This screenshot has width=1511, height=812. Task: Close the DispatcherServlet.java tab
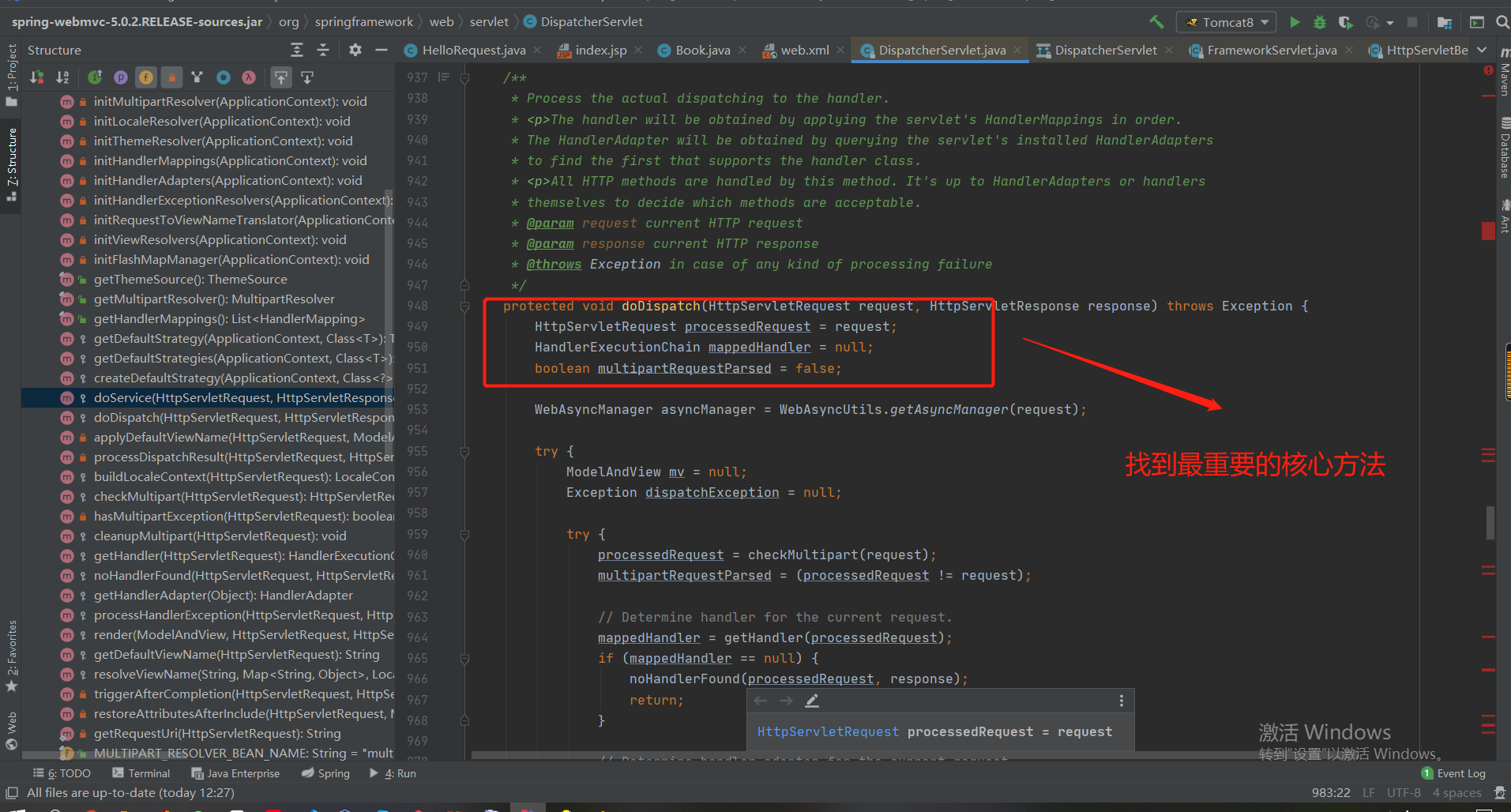pyautogui.click(x=1017, y=50)
